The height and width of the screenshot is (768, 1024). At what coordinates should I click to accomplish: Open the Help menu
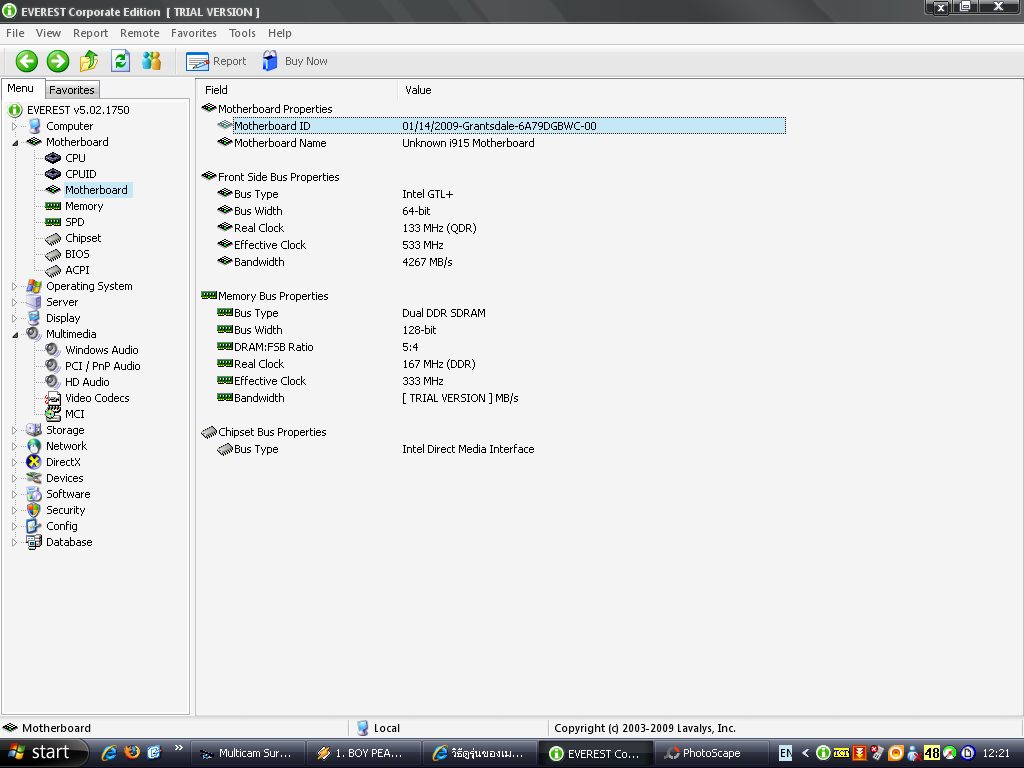tap(280, 33)
